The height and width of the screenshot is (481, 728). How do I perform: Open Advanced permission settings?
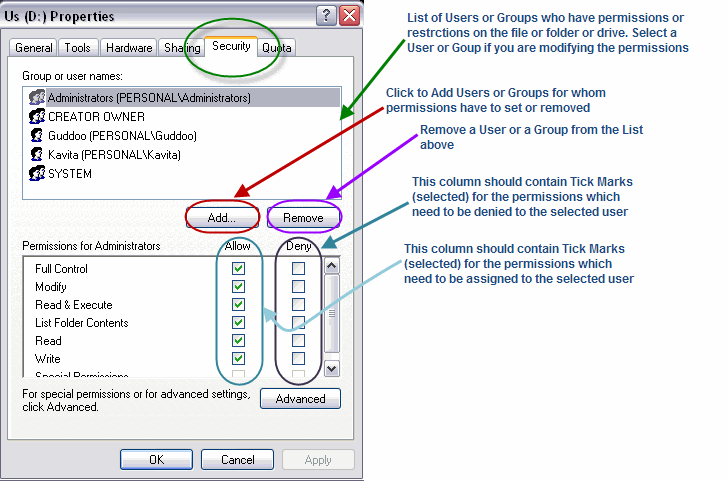[x=300, y=399]
